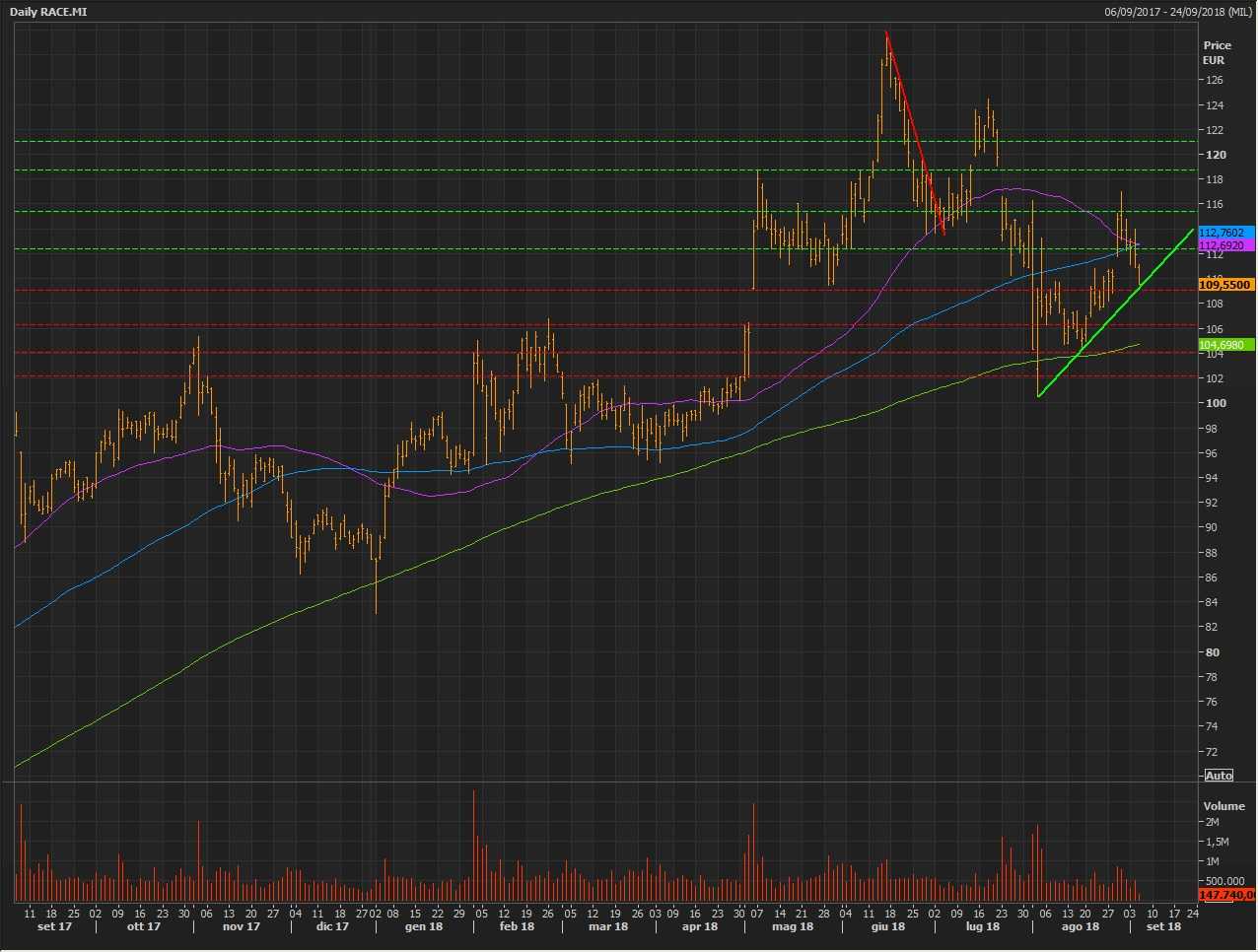
Task: Click the Auto scale button
Action: click(1219, 776)
